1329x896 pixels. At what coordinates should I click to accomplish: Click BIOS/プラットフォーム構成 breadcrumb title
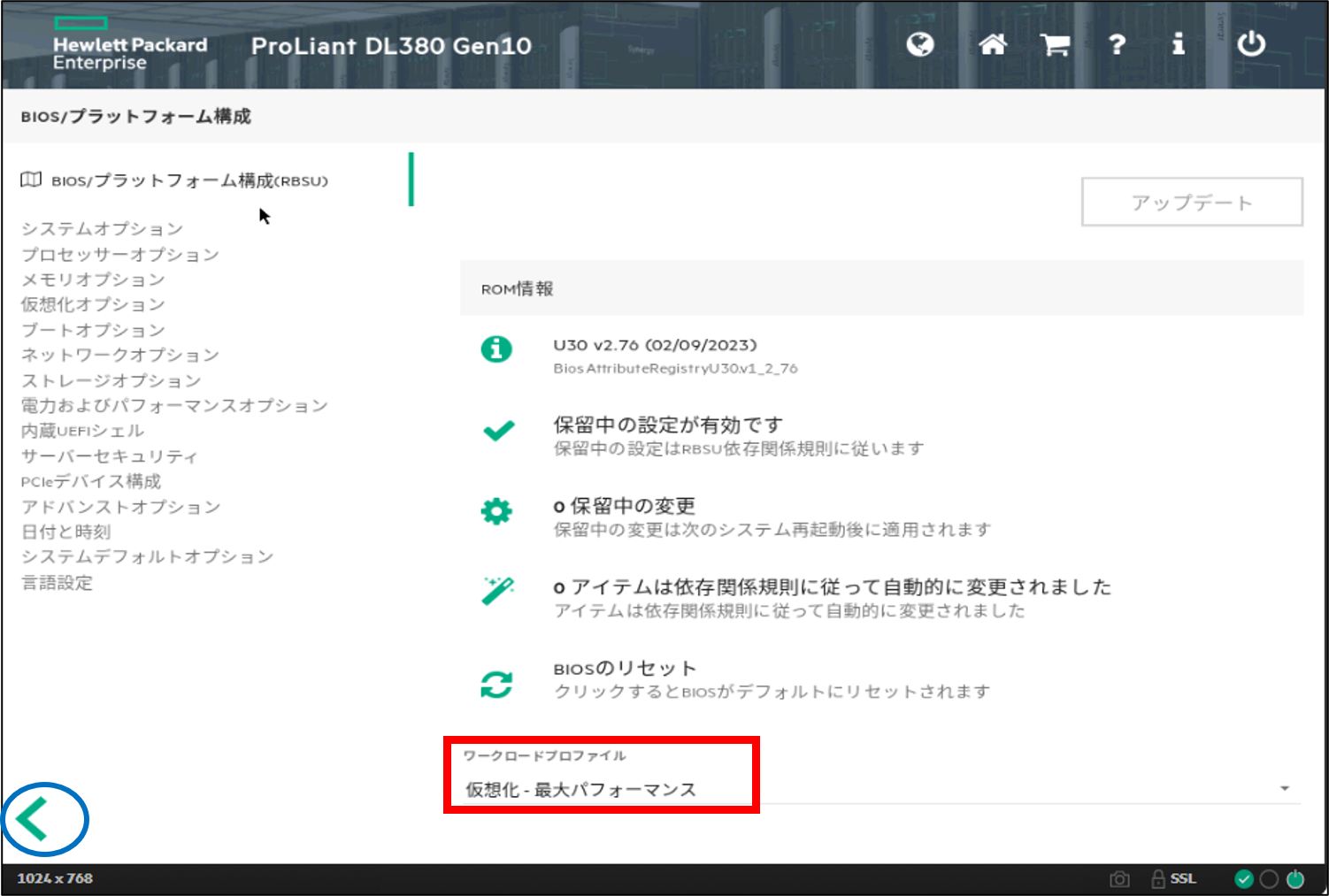pos(136,117)
